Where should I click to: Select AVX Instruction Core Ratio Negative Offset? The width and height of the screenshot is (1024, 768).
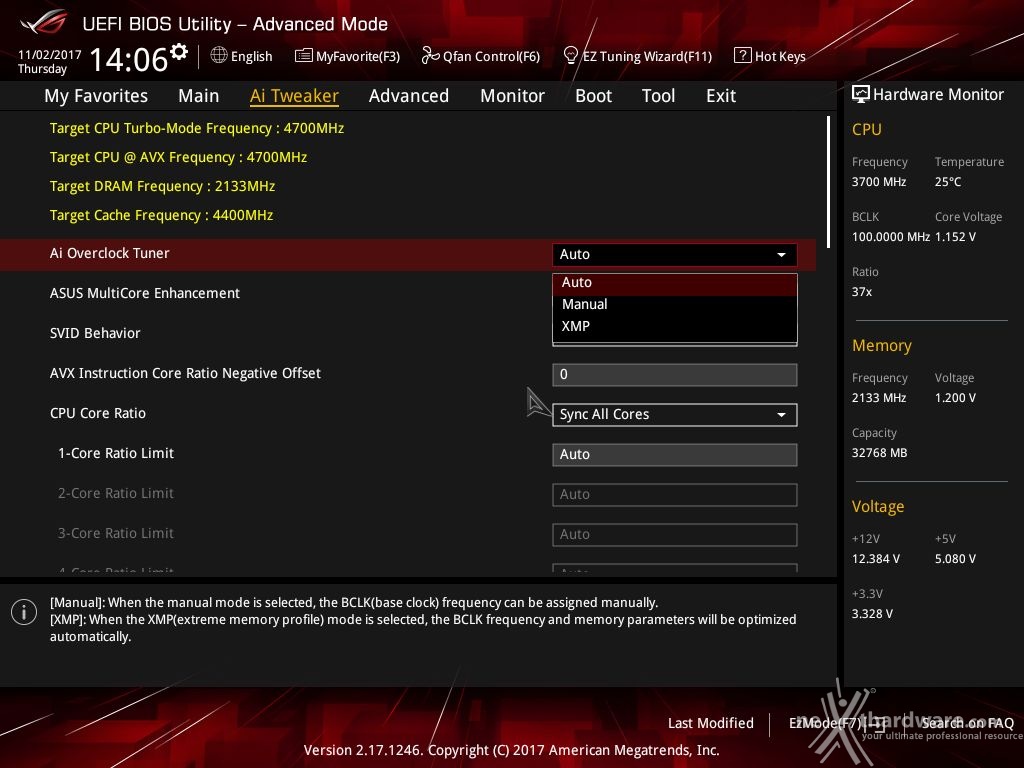pyautogui.click(x=185, y=373)
